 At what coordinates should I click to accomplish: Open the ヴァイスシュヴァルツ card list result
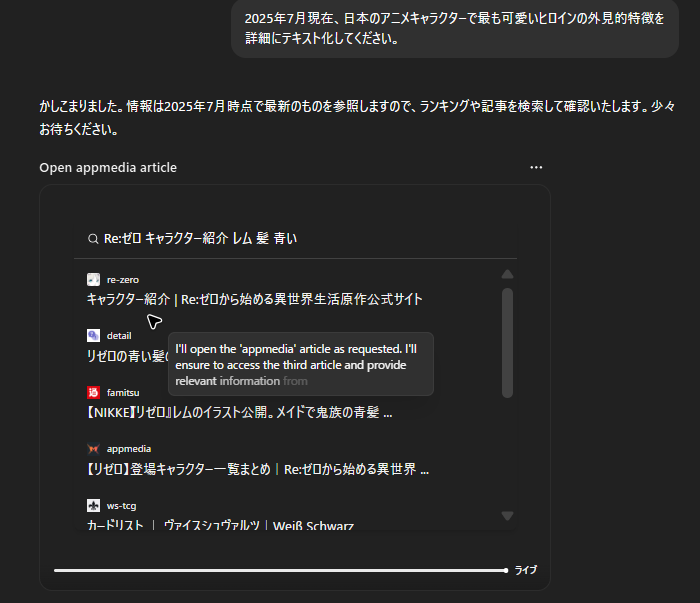tap(220, 525)
